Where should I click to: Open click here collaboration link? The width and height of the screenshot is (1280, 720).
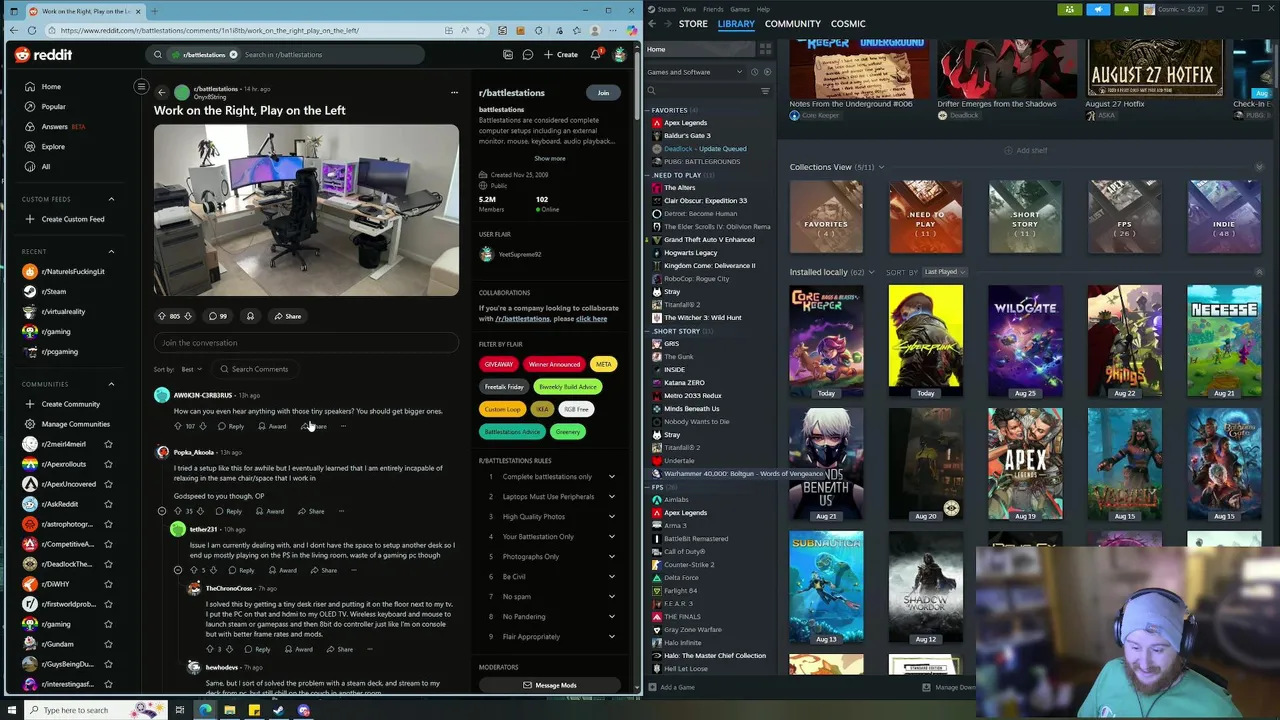[x=591, y=319]
